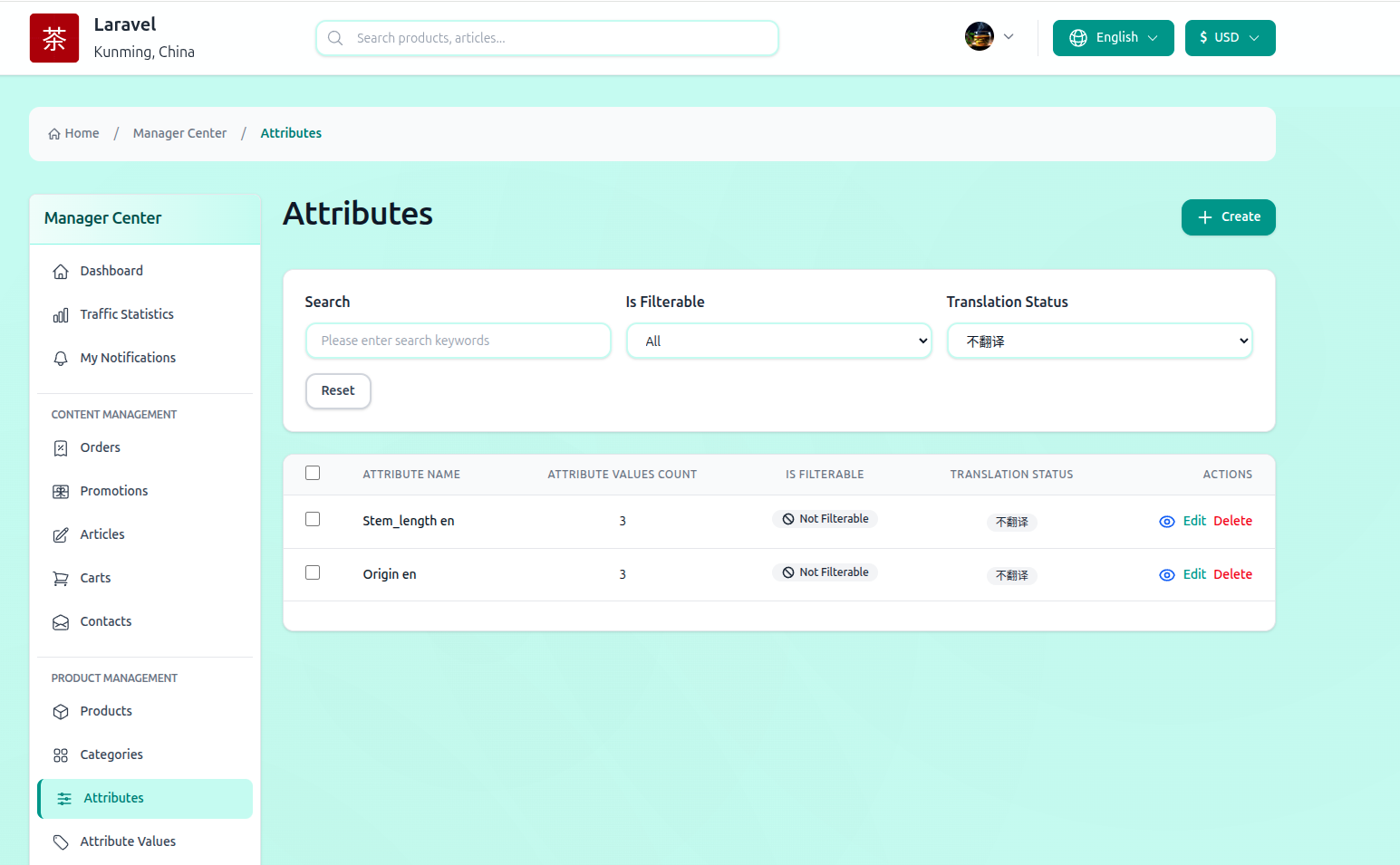1400x865 pixels.
Task: Click translation status badge for Origin en
Action: [1012, 575]
